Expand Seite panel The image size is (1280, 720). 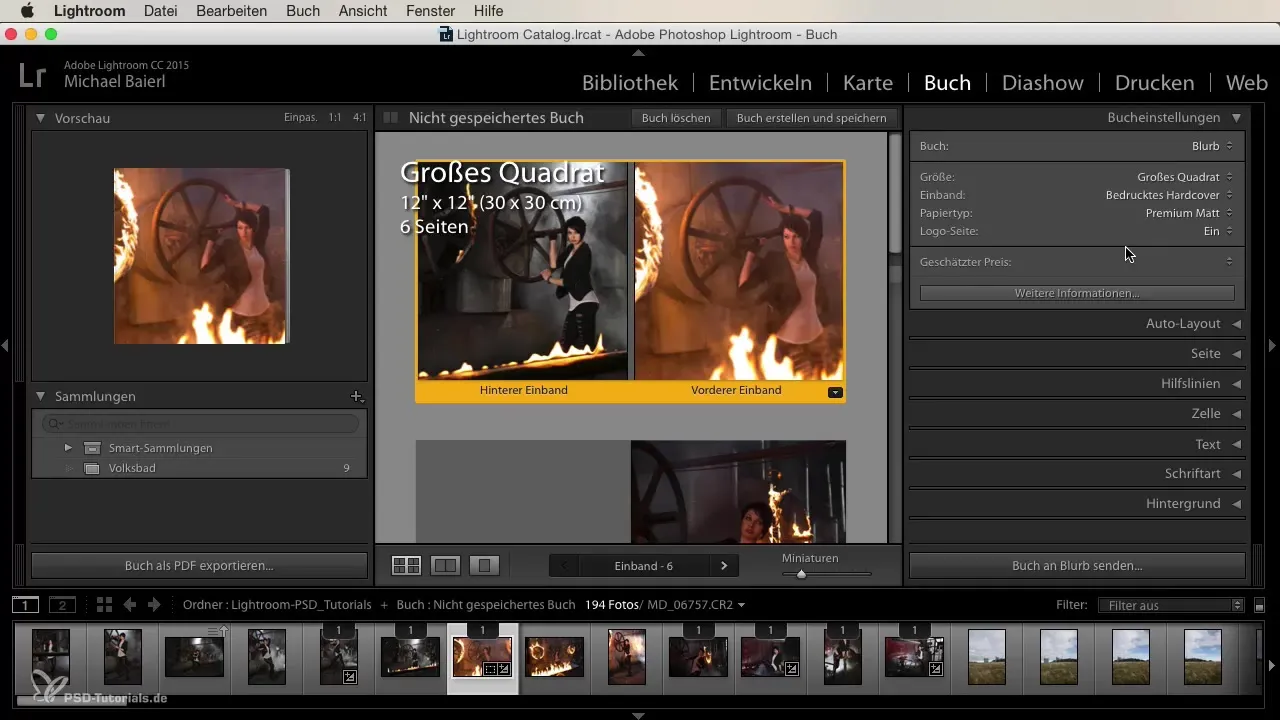pyautogui.click(x=1237, y=354)
